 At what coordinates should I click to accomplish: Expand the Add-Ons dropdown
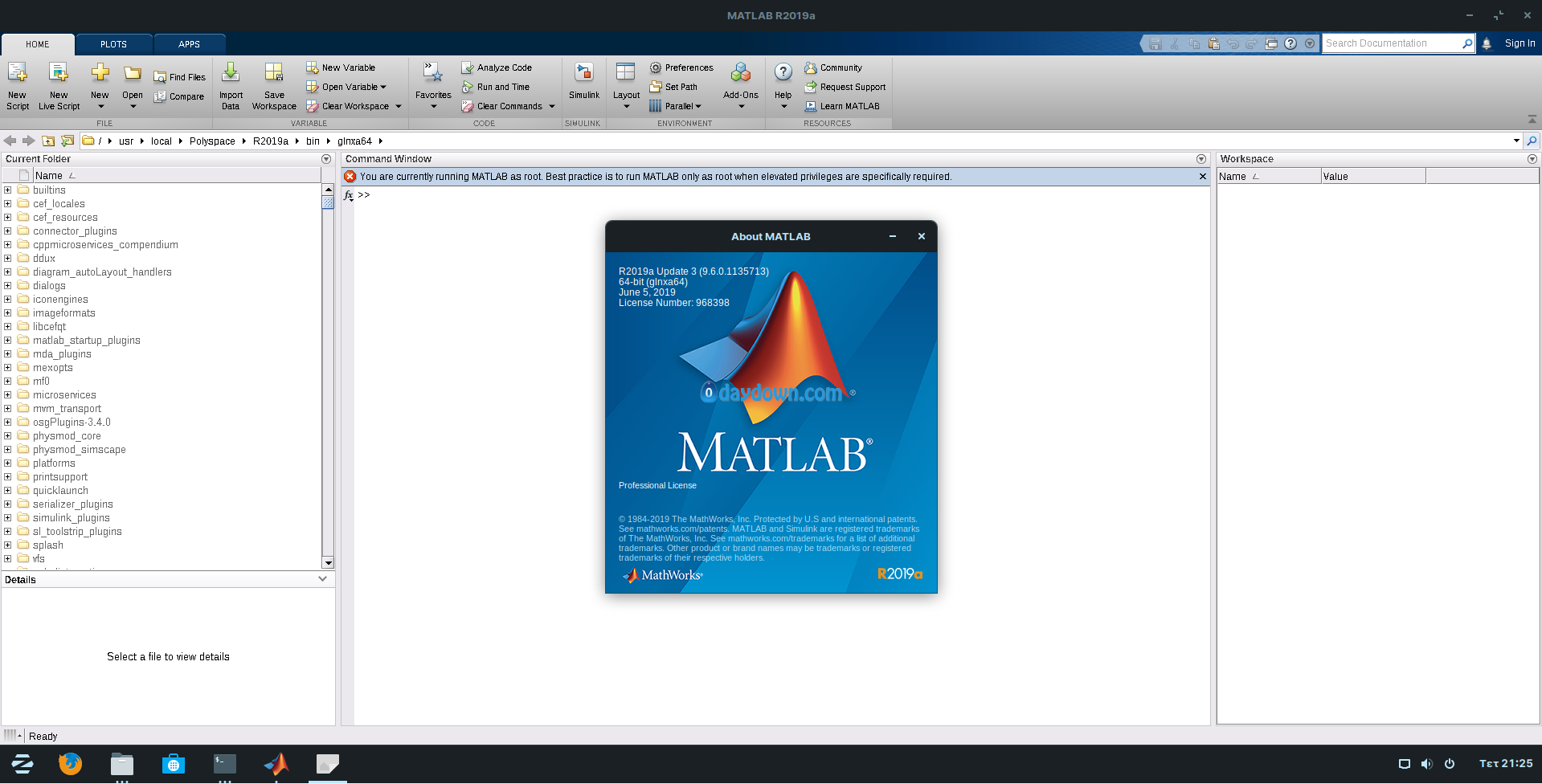point(741,106)
